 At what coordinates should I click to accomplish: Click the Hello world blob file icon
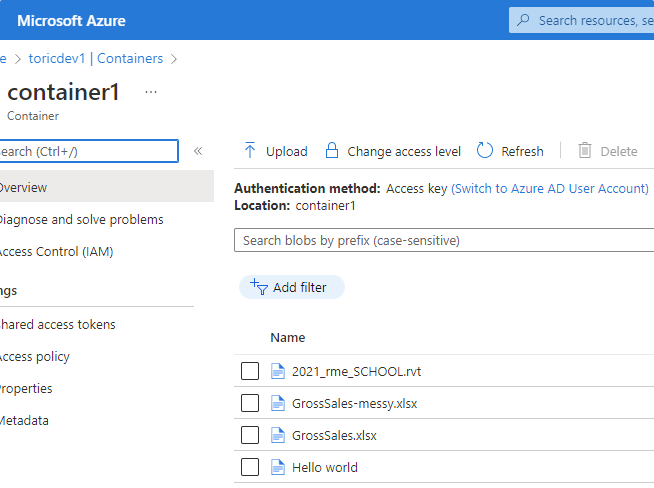(x=279, y=467)
